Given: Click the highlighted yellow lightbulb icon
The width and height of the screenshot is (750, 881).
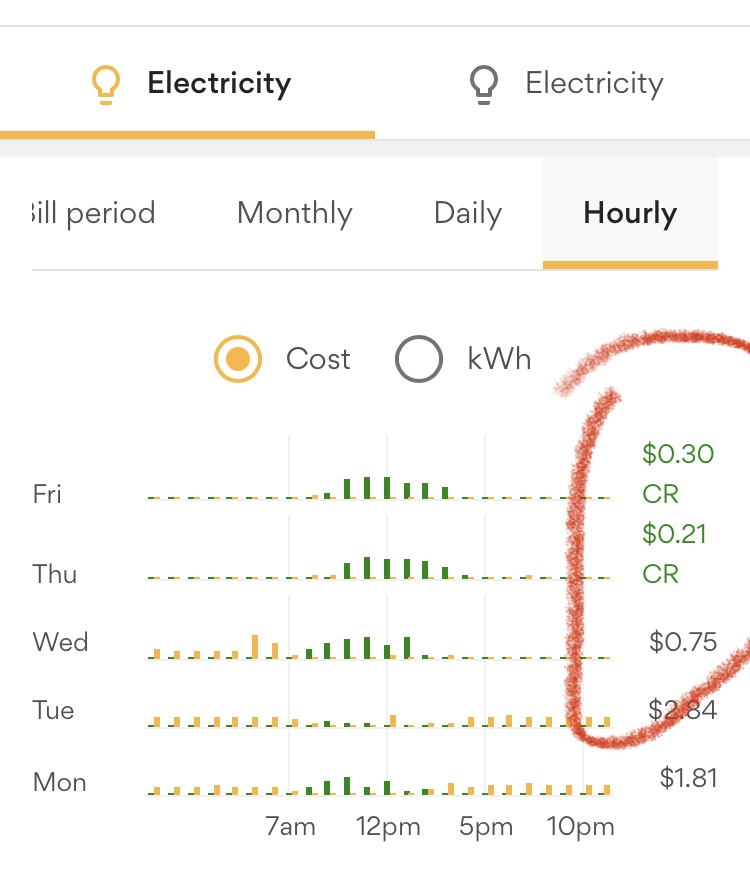Looking at the screenshot, I should point(104,84).
